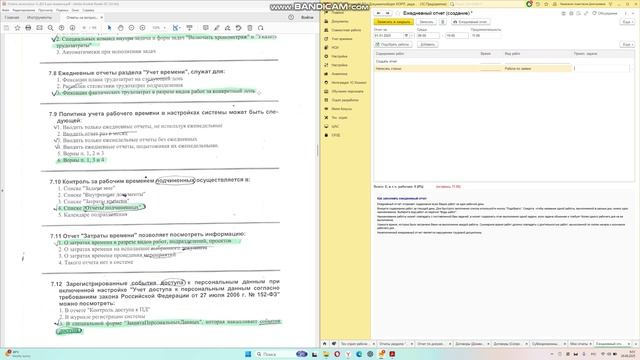640x360 pixels.
Task: Open Обсуждение panel in 1C form header
Action: 604,13
